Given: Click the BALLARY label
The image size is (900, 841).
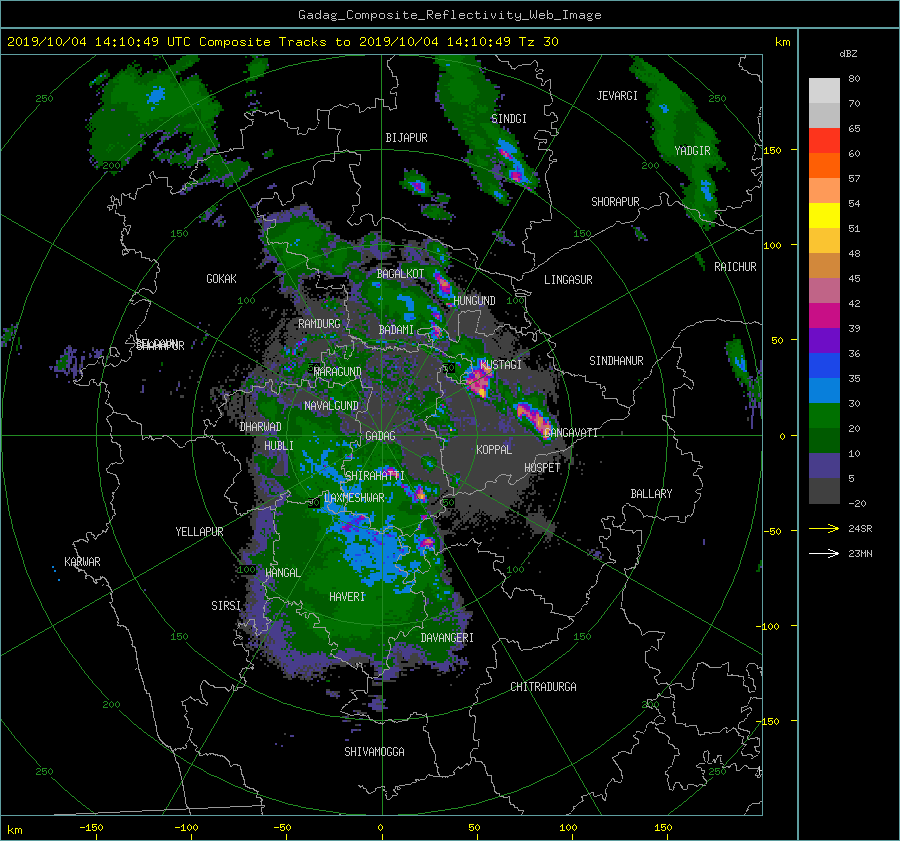Looking at the screenshot, I should pyautogui.click(x=651, y=494).
